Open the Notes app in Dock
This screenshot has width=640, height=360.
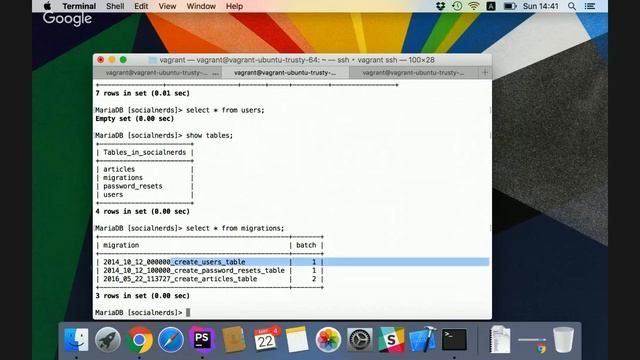(x=297, y=340)
